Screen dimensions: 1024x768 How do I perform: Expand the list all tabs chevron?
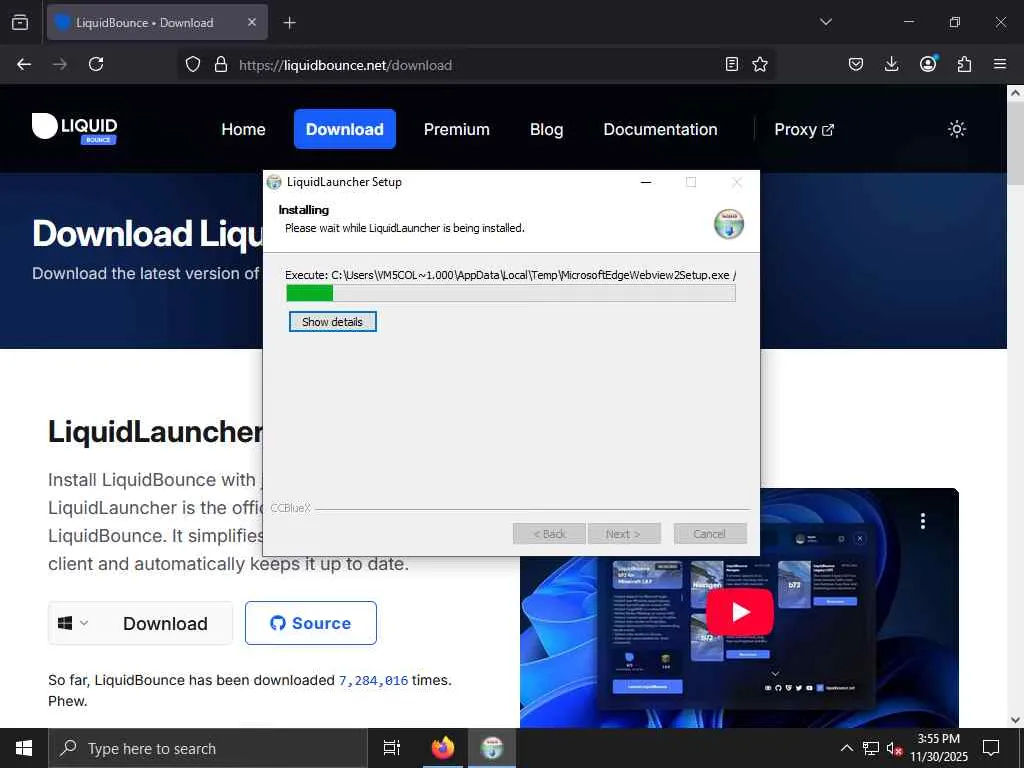pyautogui.click(x=826, y=22)
